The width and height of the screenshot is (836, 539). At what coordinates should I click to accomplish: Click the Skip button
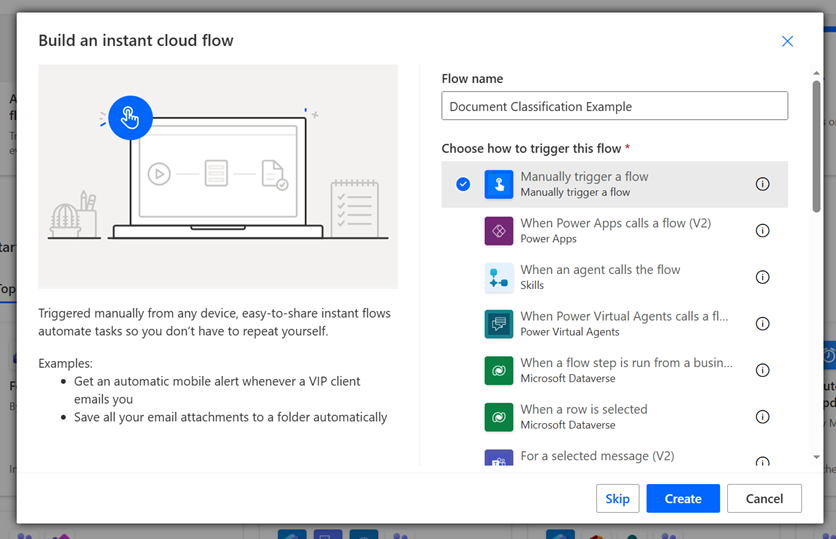(x=617, y=498)
